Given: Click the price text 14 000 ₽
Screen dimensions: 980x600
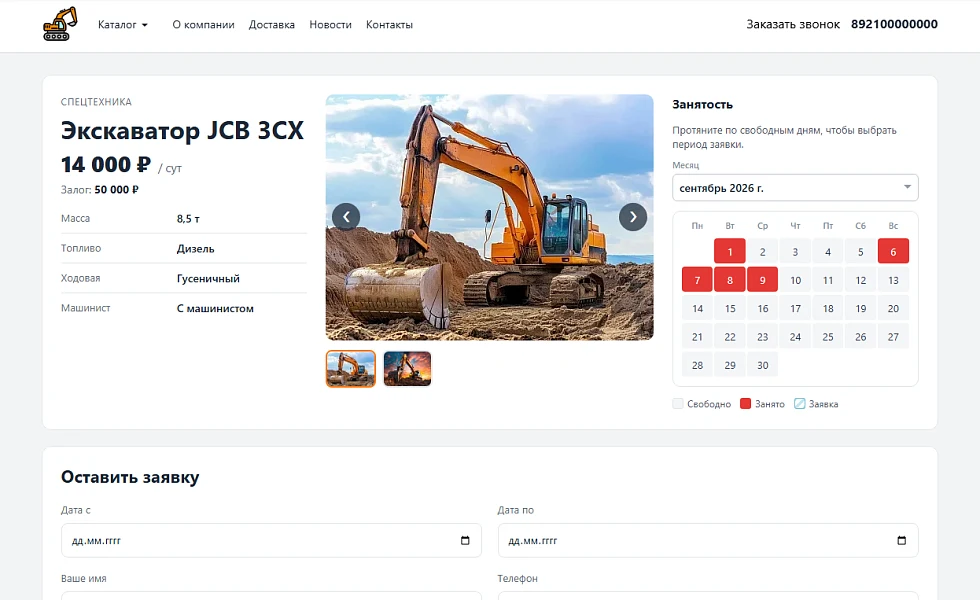Looking at the screenshot, I should tap(106, 164).
